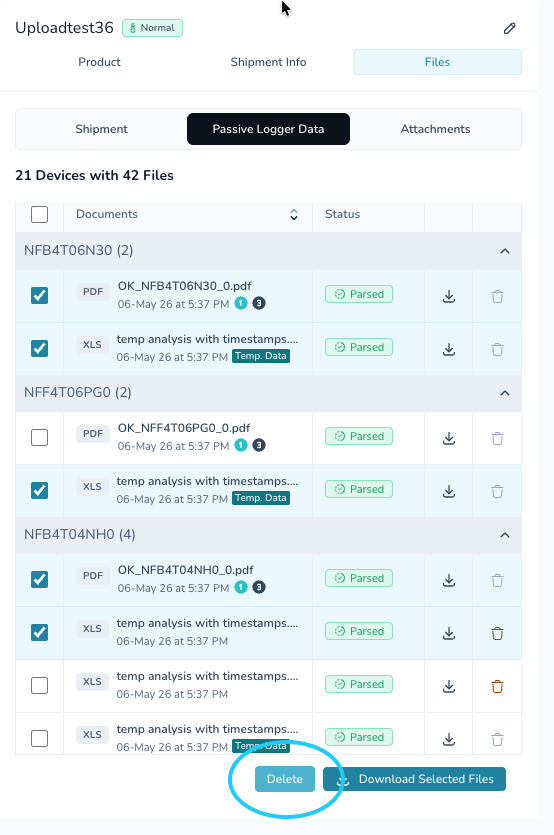
Task: Click Download Selected Files button
Action: tap(414, 779)
